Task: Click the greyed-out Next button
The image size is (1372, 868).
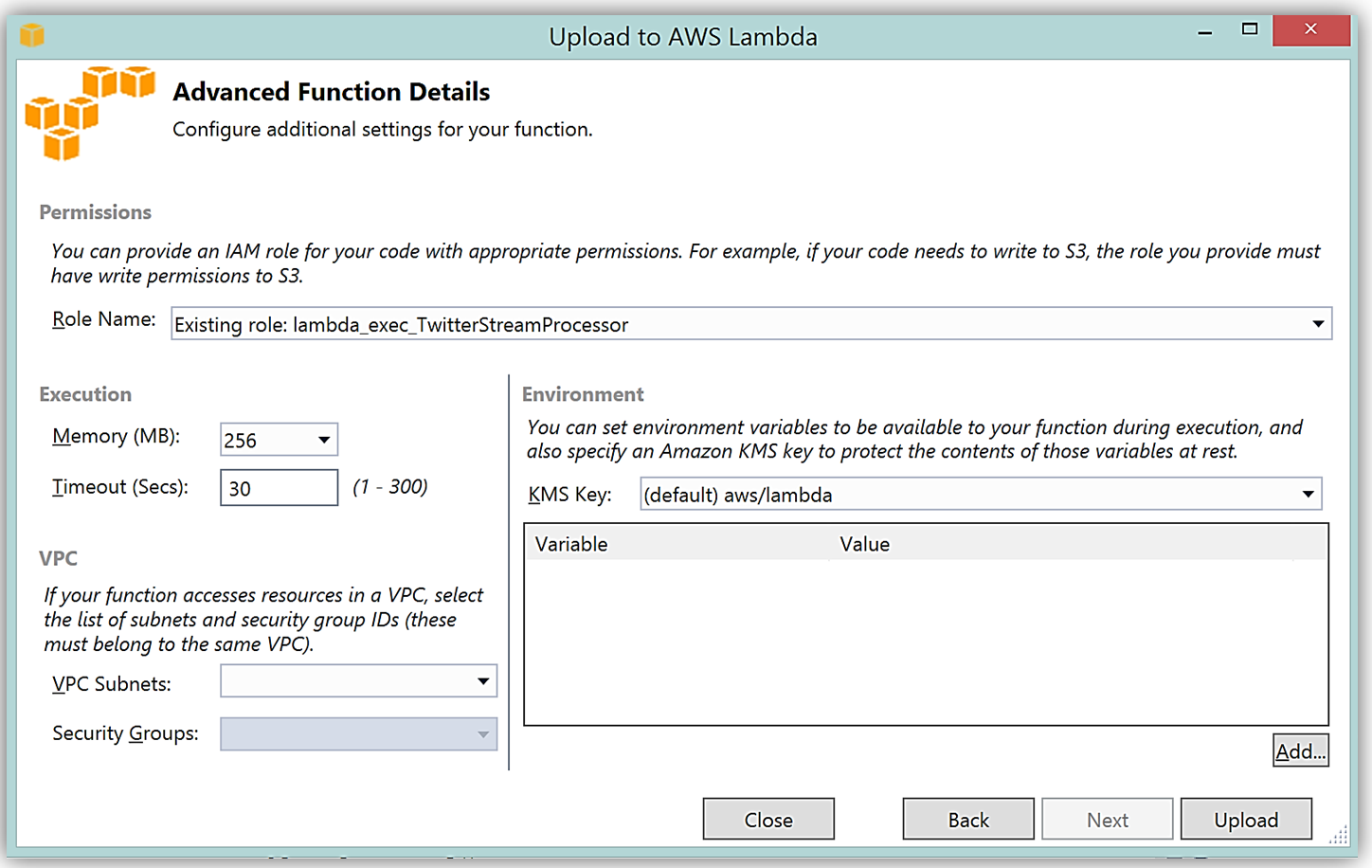Action: point(1107,820)
